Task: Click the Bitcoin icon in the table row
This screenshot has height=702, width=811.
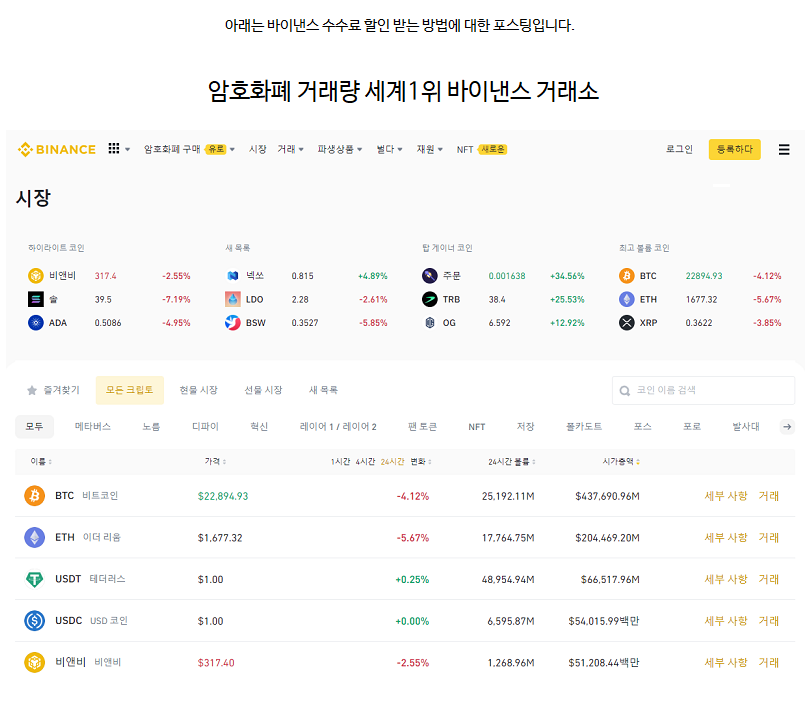Action: tap(35, 496)
